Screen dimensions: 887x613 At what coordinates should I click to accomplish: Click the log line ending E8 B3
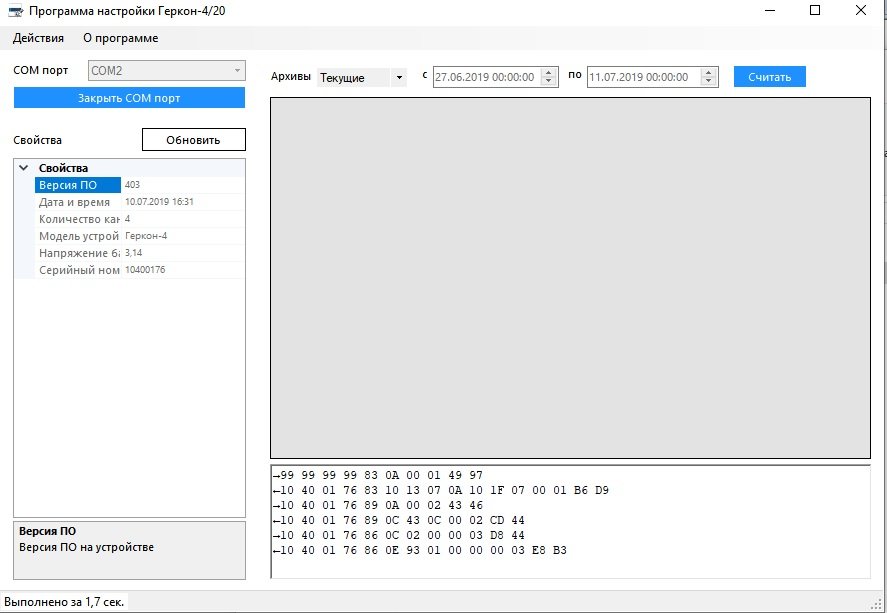[x=420, y=550]
